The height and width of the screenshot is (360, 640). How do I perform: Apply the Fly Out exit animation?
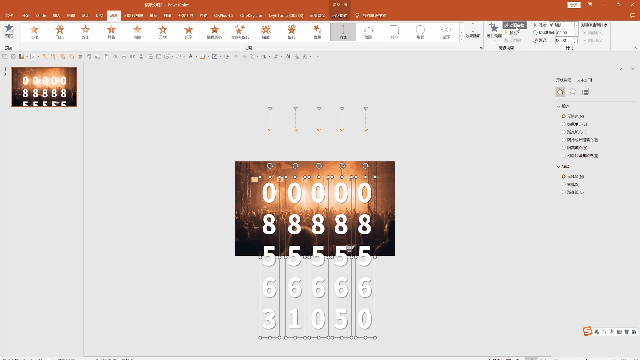tap(60, 32)
